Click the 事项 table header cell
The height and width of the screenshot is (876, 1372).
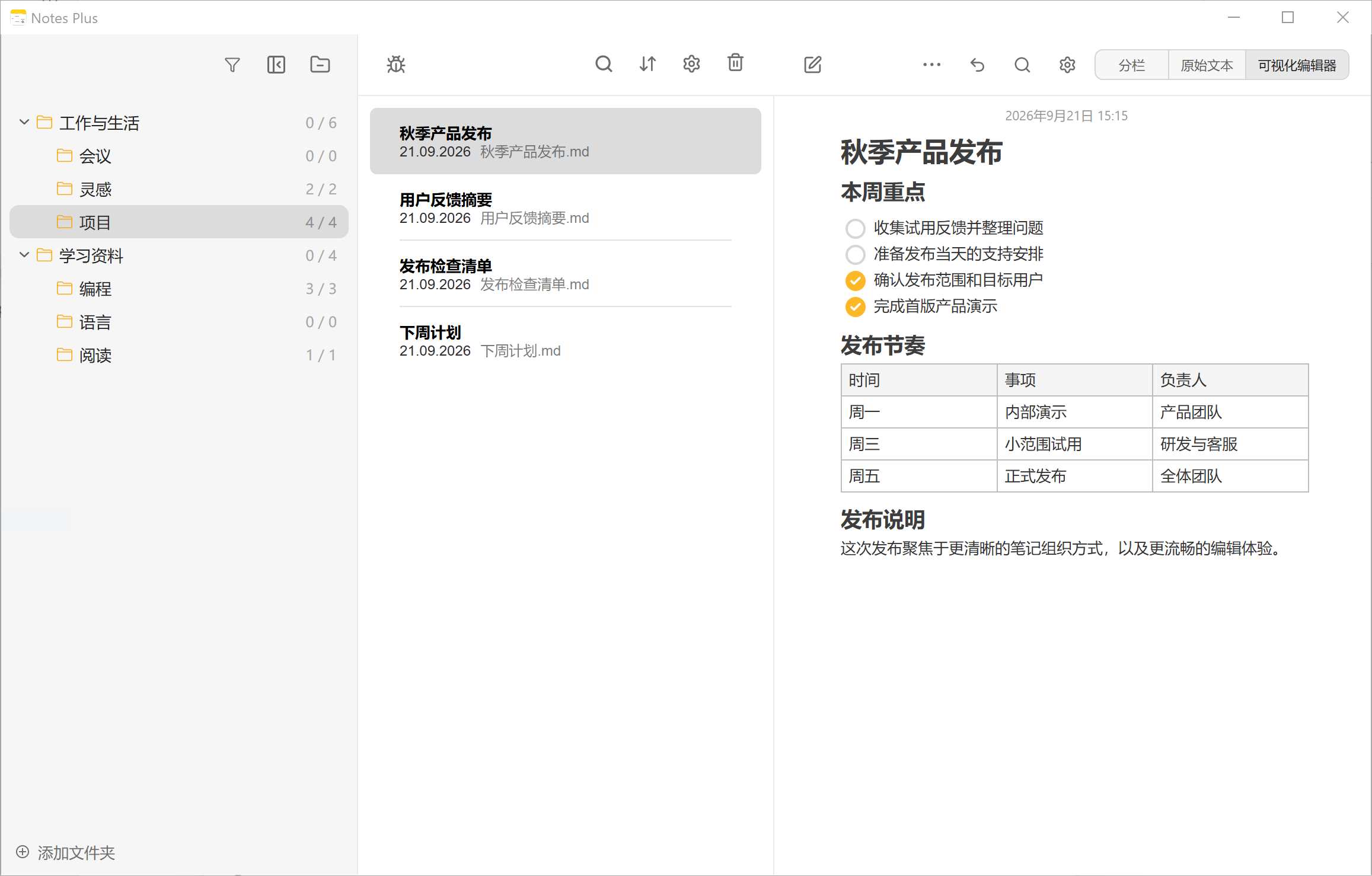point(1074,380)
